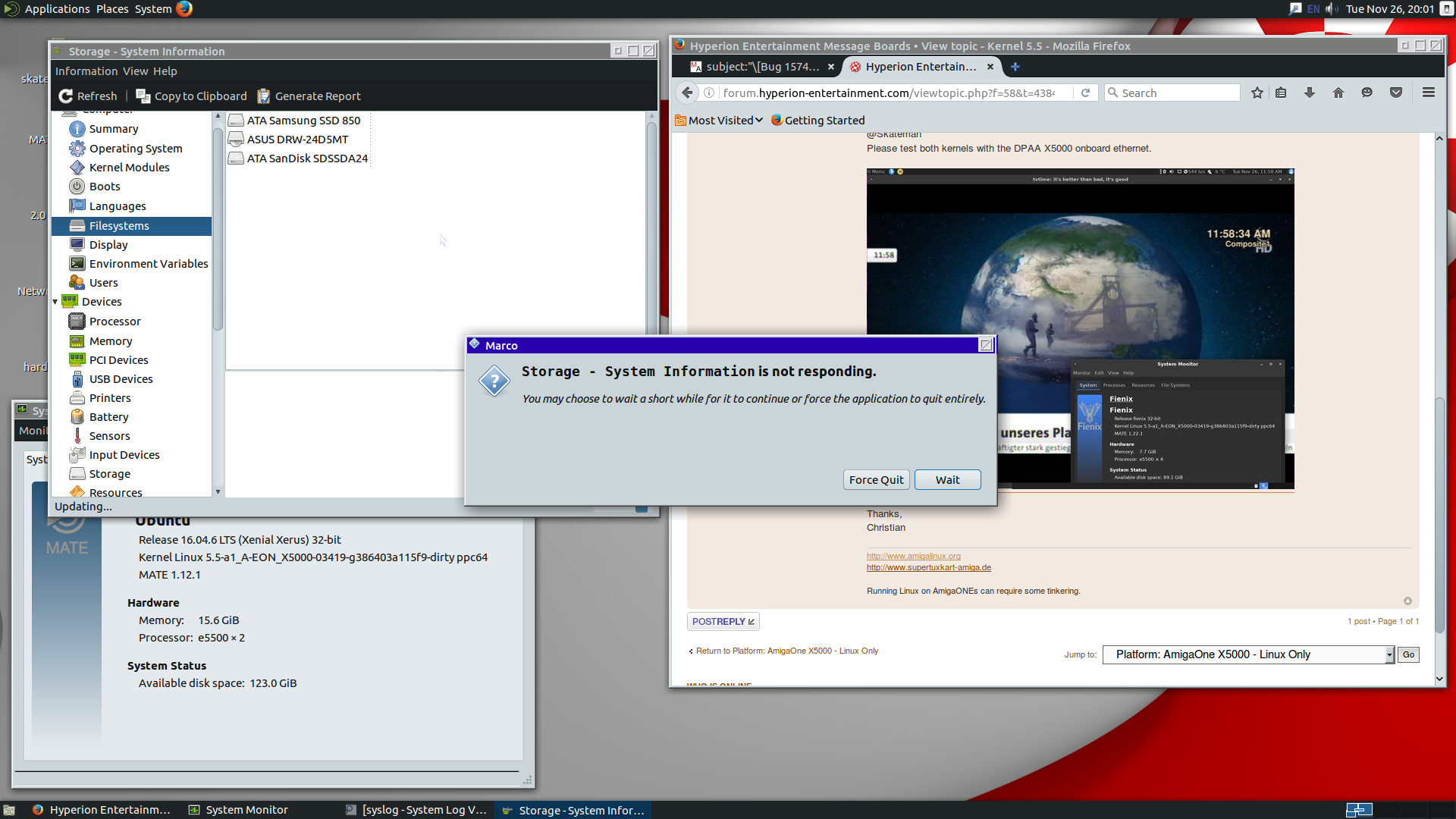Click the Wait button in Marco dialog

[x=947, y=480]
